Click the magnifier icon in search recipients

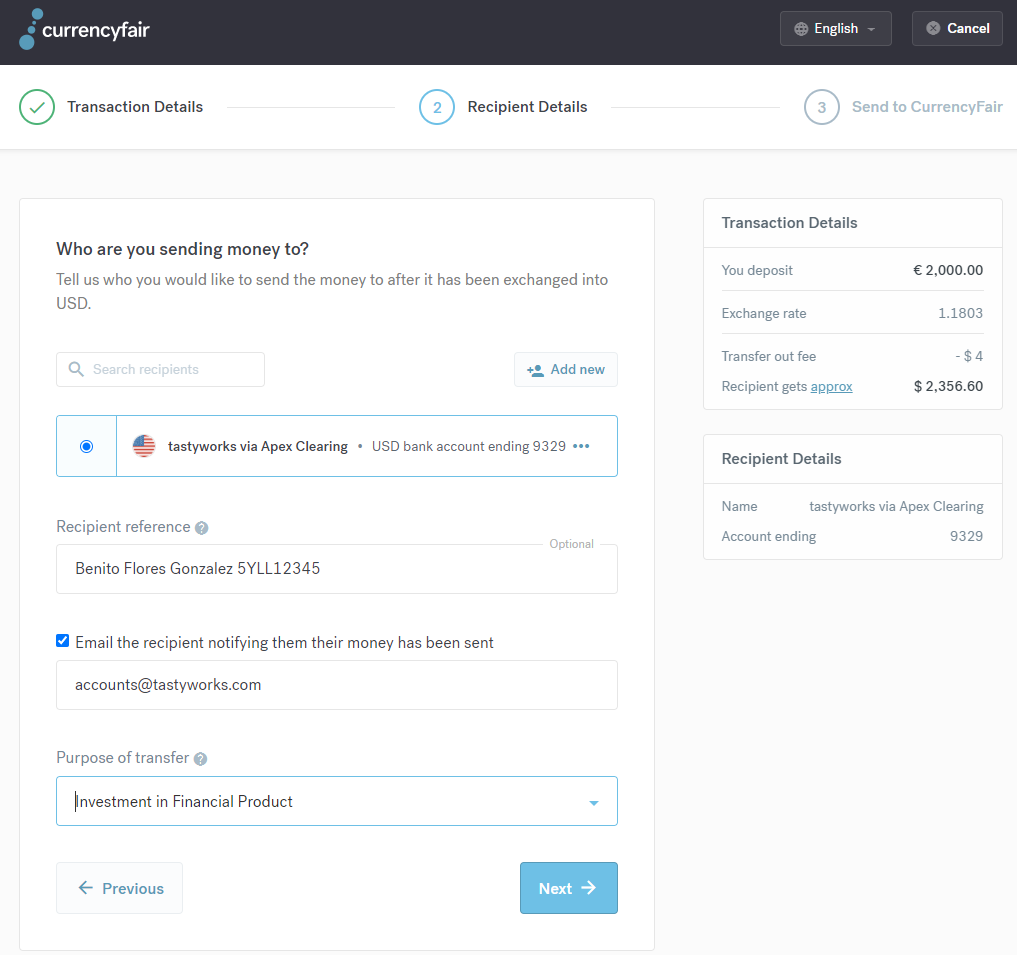76,369
